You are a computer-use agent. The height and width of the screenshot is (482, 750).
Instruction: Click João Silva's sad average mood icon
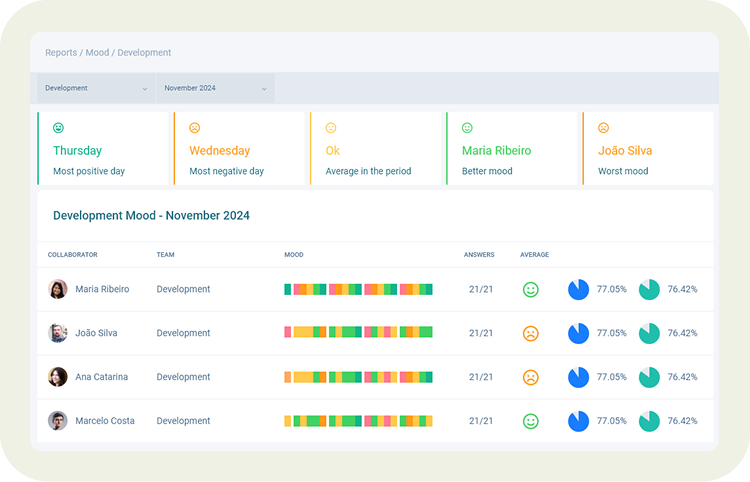(x=531, y=333)
